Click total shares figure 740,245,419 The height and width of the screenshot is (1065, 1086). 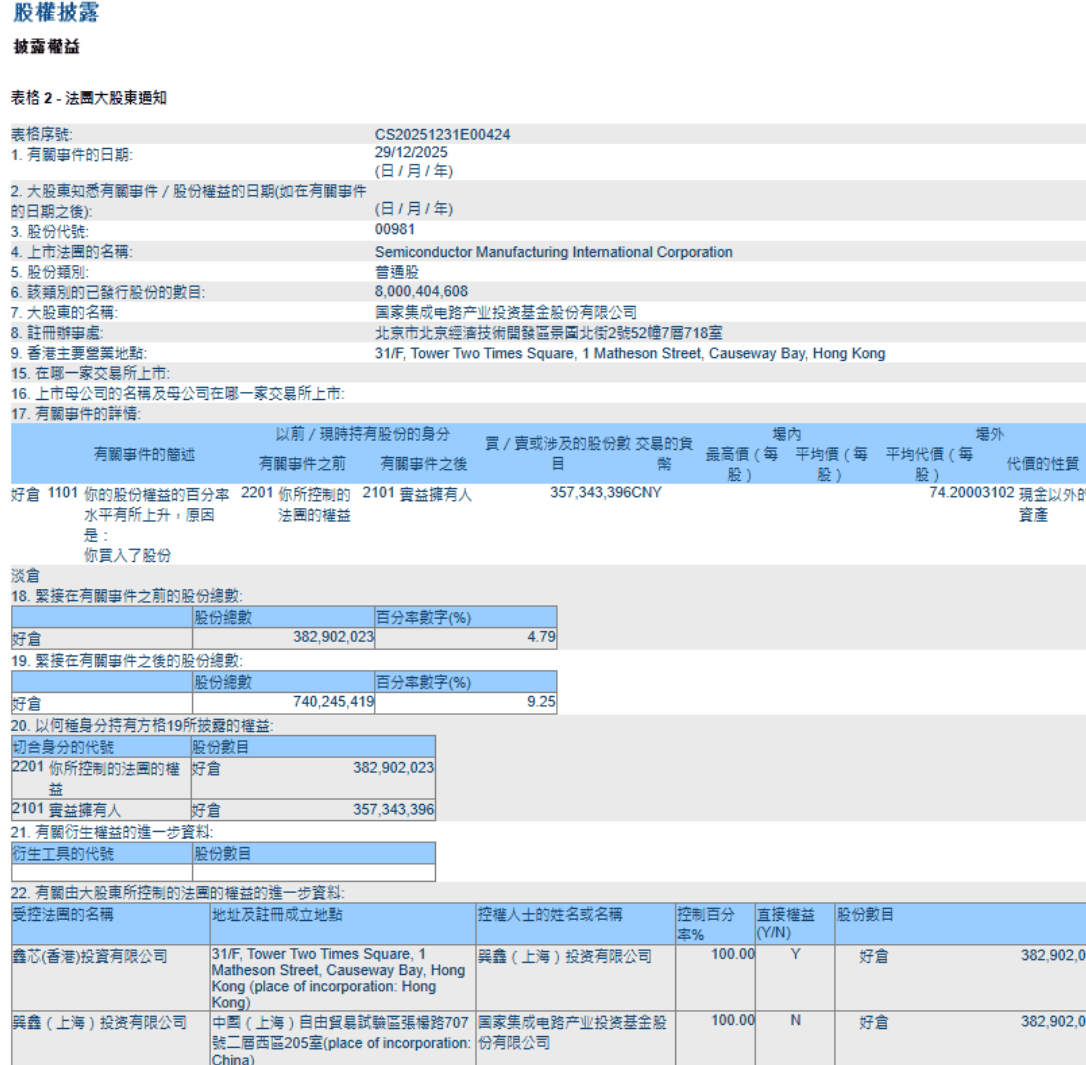334,702
